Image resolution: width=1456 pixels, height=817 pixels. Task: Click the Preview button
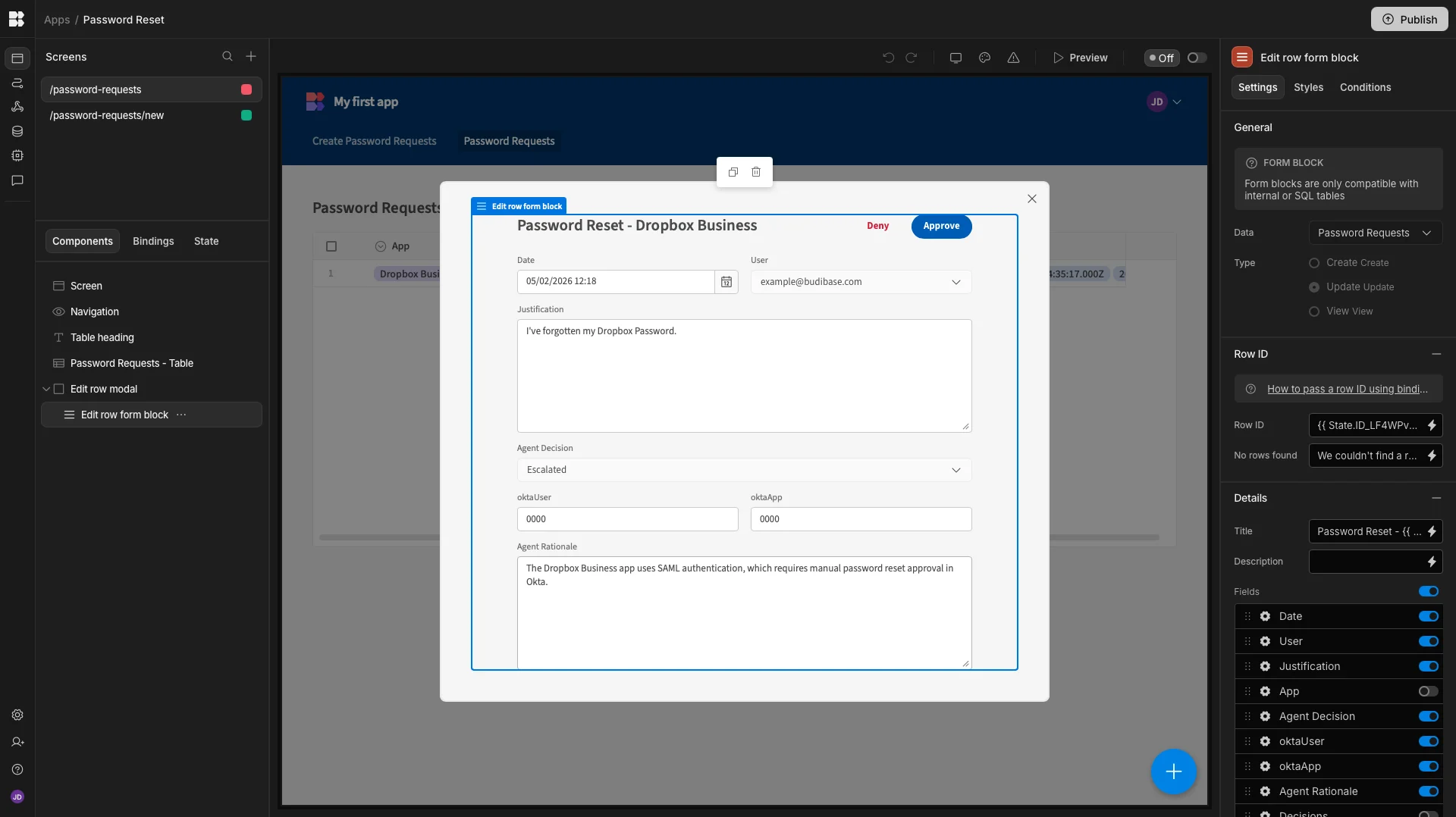coord(1080,58)
